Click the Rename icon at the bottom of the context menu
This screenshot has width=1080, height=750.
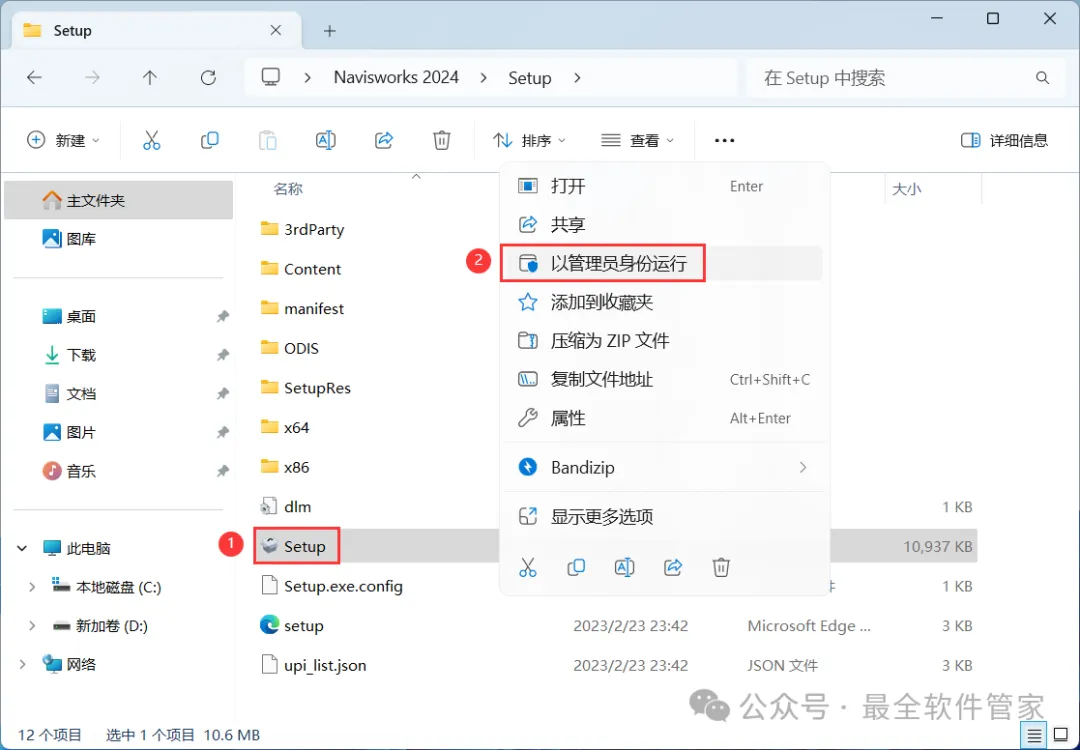624,567
